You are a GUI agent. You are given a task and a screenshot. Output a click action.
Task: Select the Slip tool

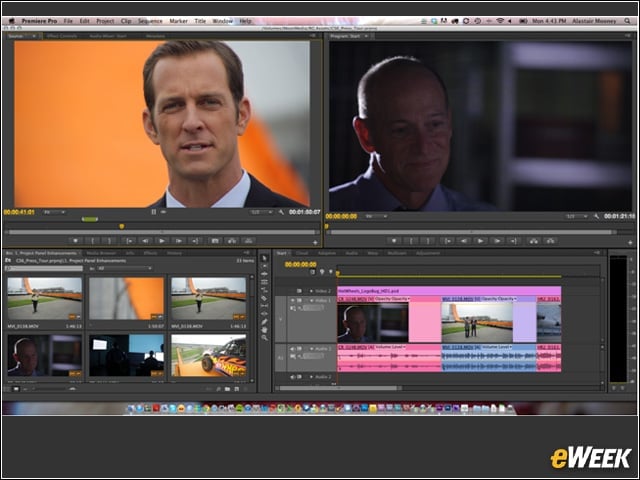click(264, 306)
